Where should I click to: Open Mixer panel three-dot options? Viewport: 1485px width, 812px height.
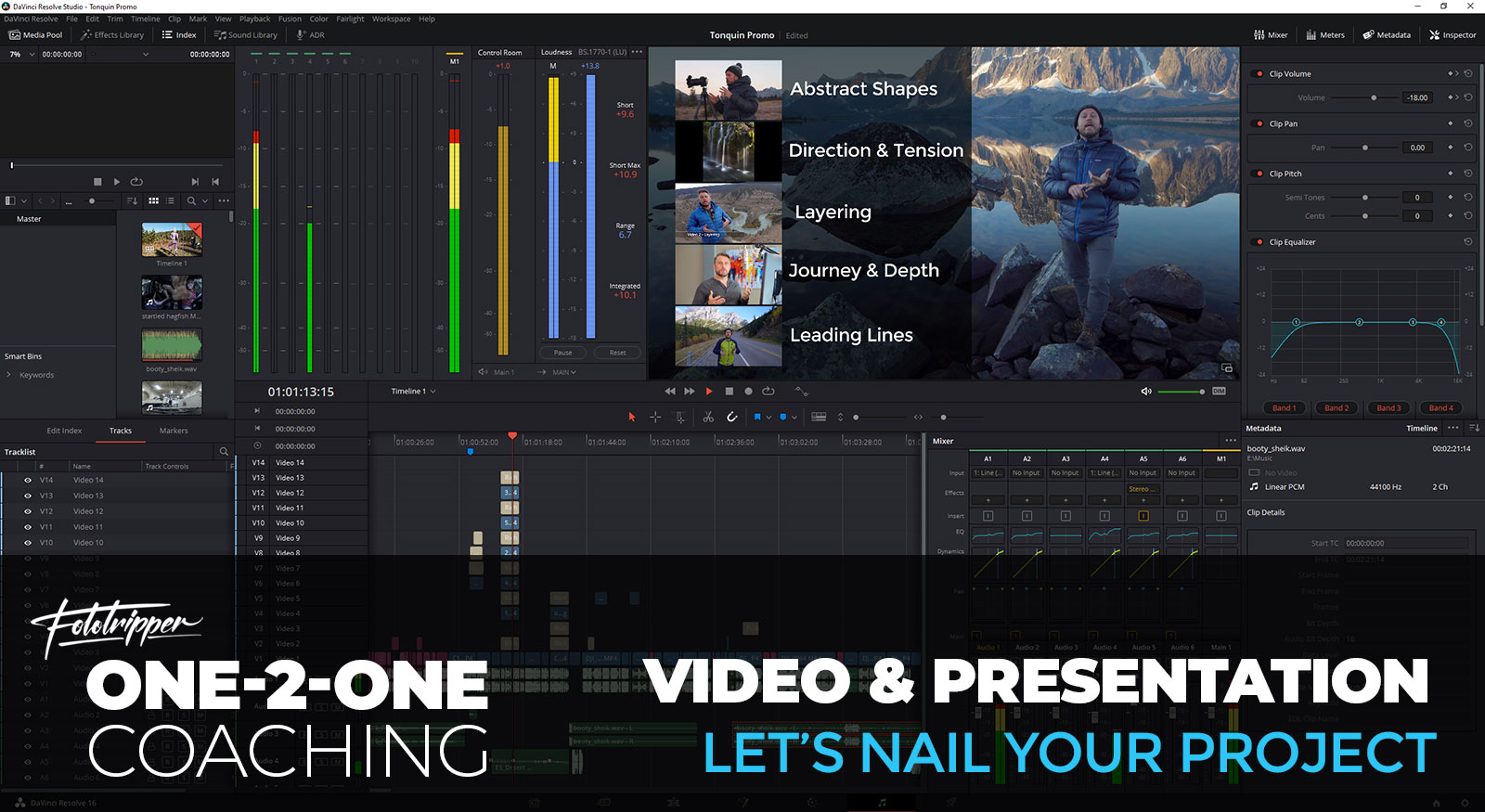click(1231, 441)
